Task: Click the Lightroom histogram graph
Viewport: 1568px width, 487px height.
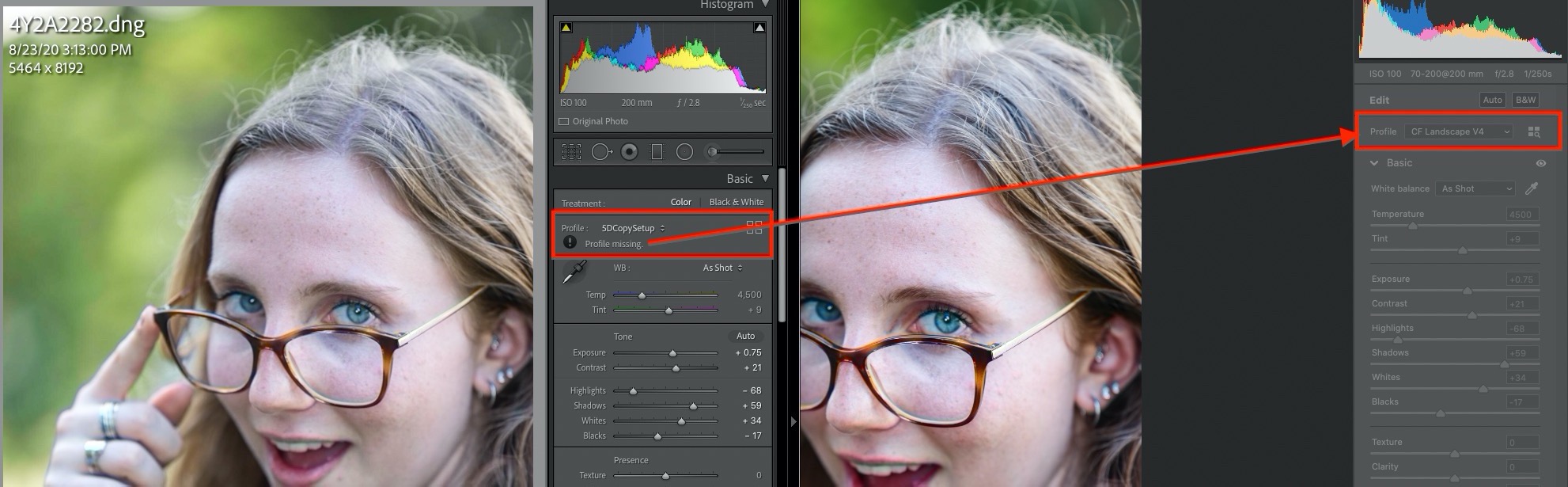Action: point(663,58)
